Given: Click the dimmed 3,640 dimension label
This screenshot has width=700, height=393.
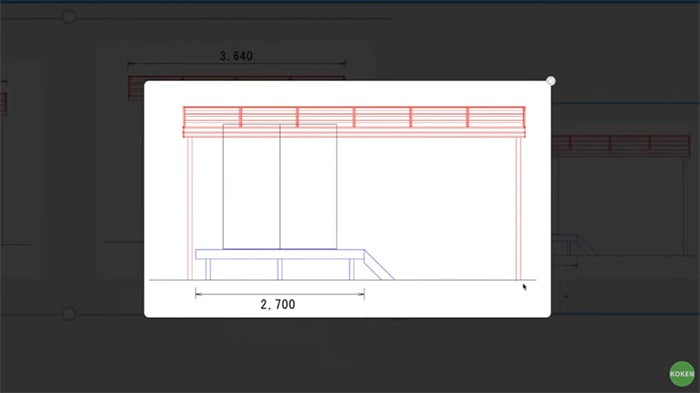Looking at the screenshot, I should pyautogui.click(x=236, y=56).
